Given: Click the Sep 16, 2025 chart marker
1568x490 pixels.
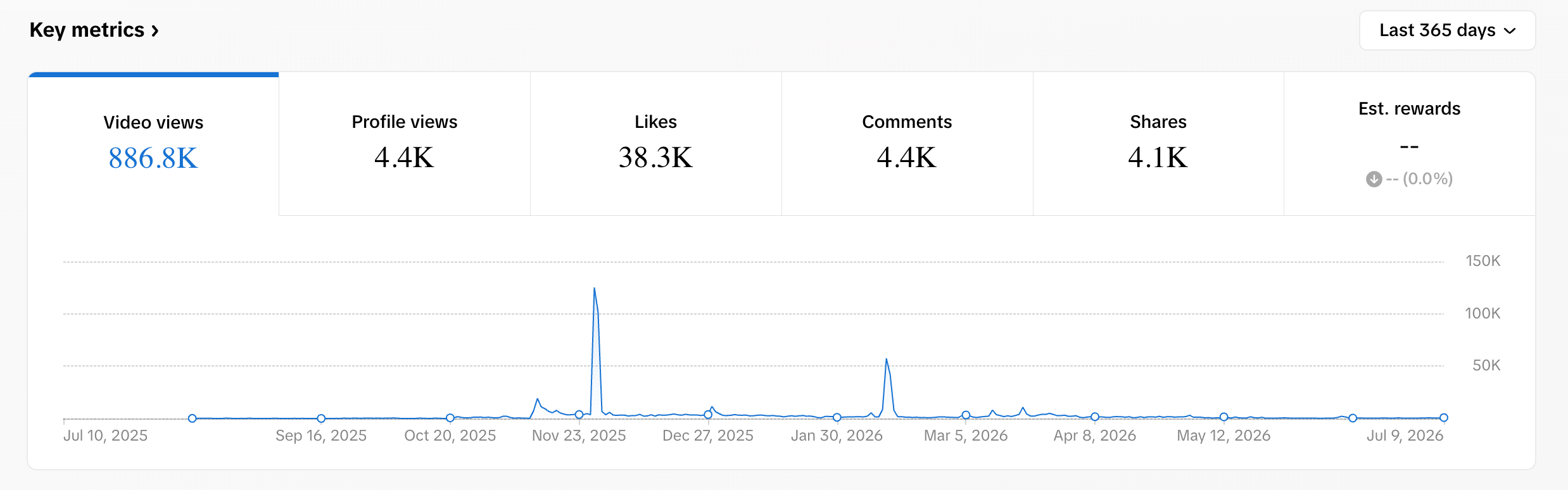Looking at the screenshot, I should 321,418.
